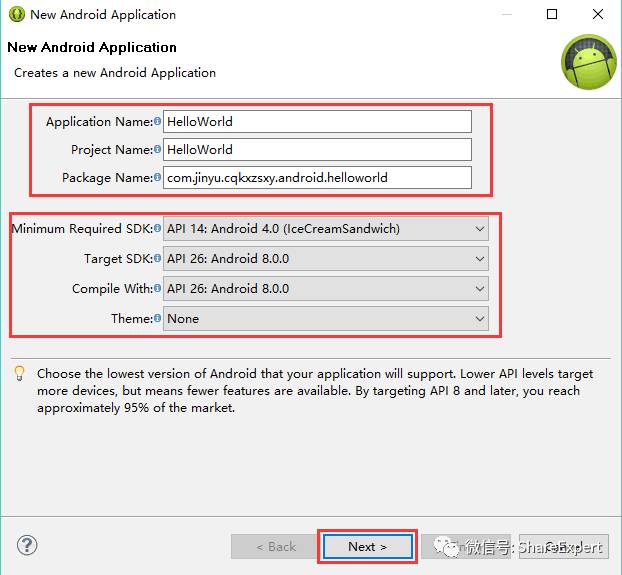Focus the Application Name text field

(317, 121)
